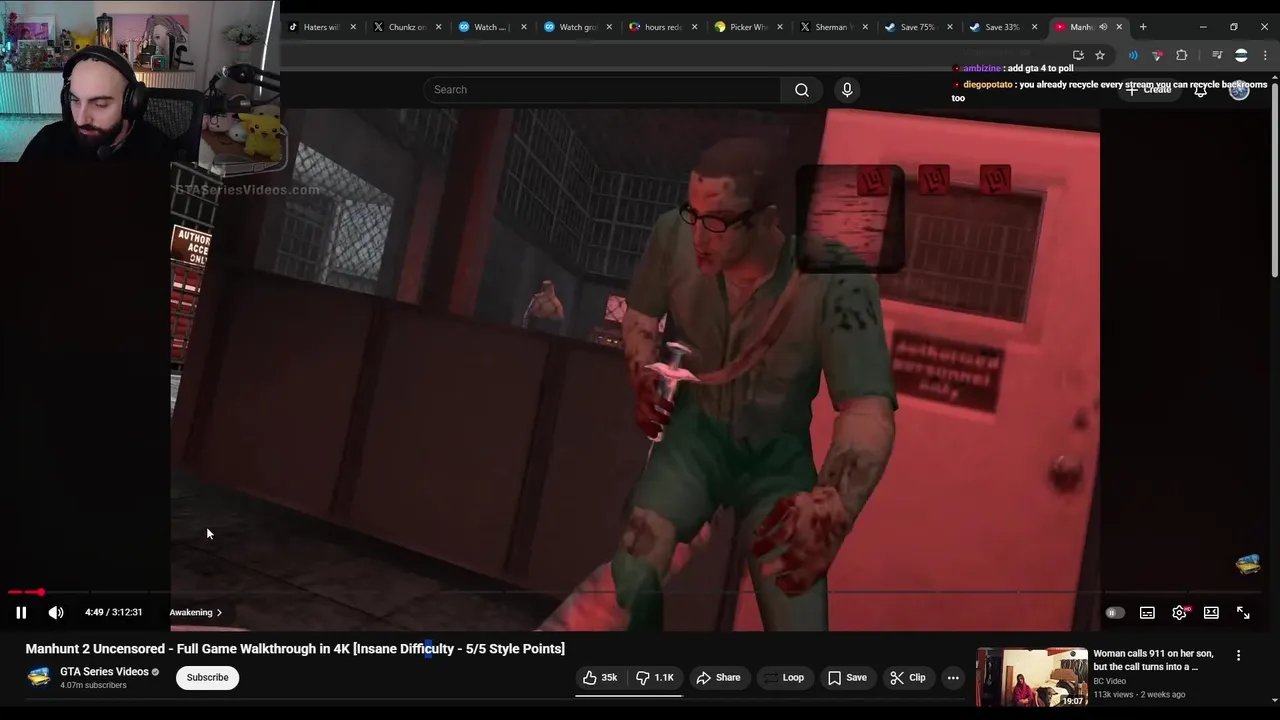Open the GTA Series Videos channel name link
1280x720 pixels.
tap(104, 672)
